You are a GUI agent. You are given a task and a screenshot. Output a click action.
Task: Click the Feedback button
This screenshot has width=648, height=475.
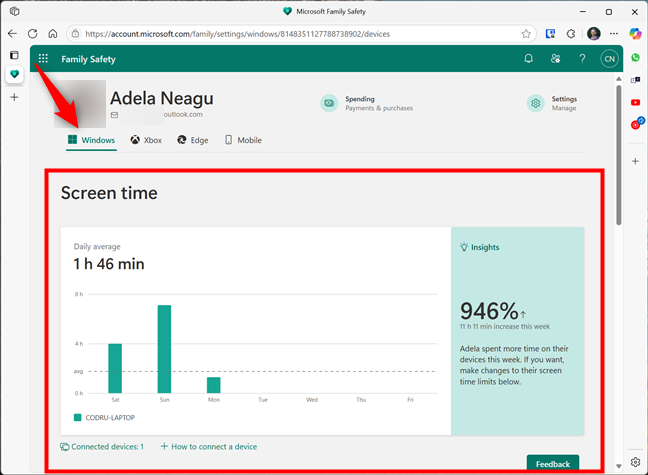(x=553, y=464)
